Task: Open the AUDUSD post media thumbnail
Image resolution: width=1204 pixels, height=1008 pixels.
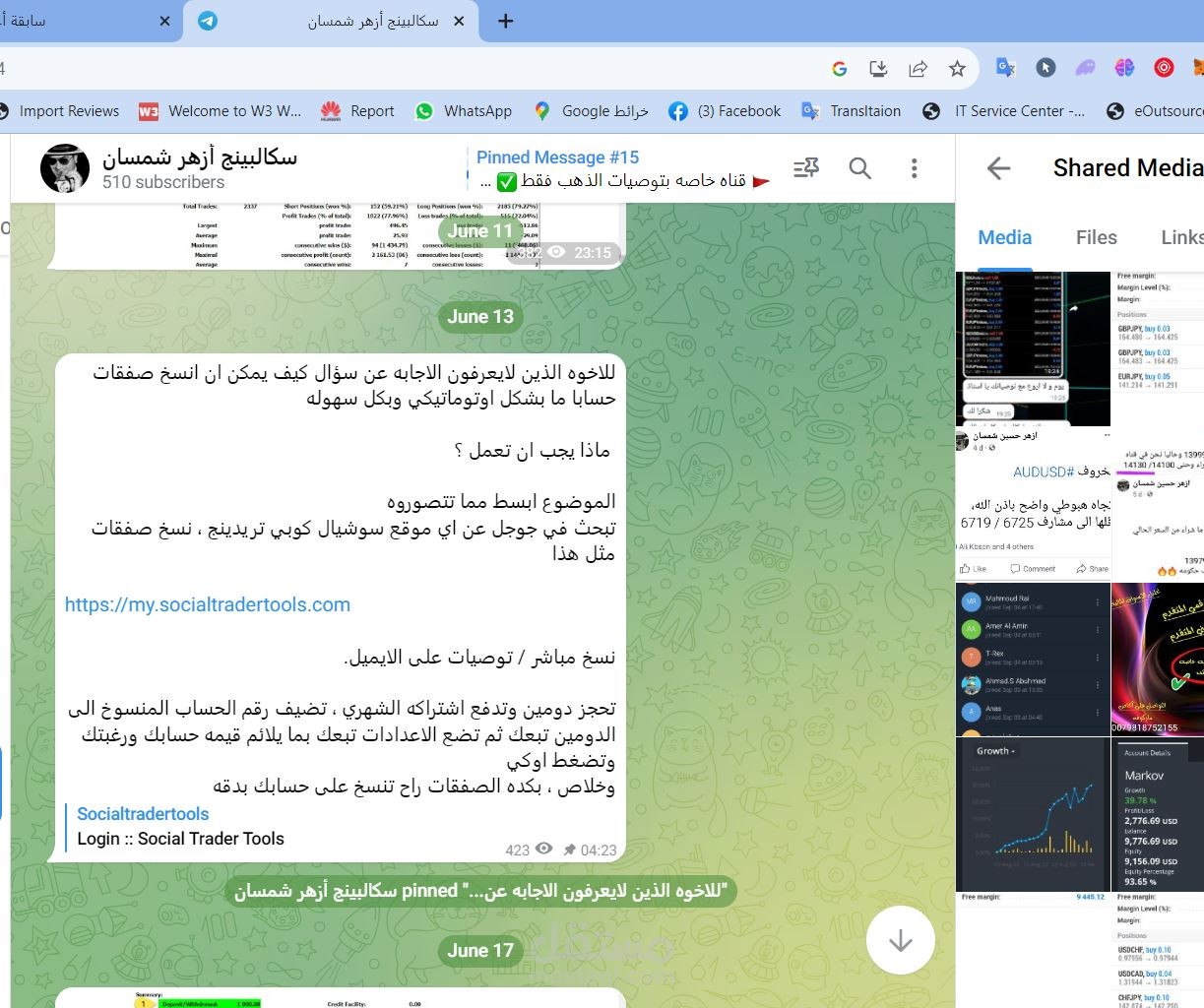Action: click(x=1033, y=504)
